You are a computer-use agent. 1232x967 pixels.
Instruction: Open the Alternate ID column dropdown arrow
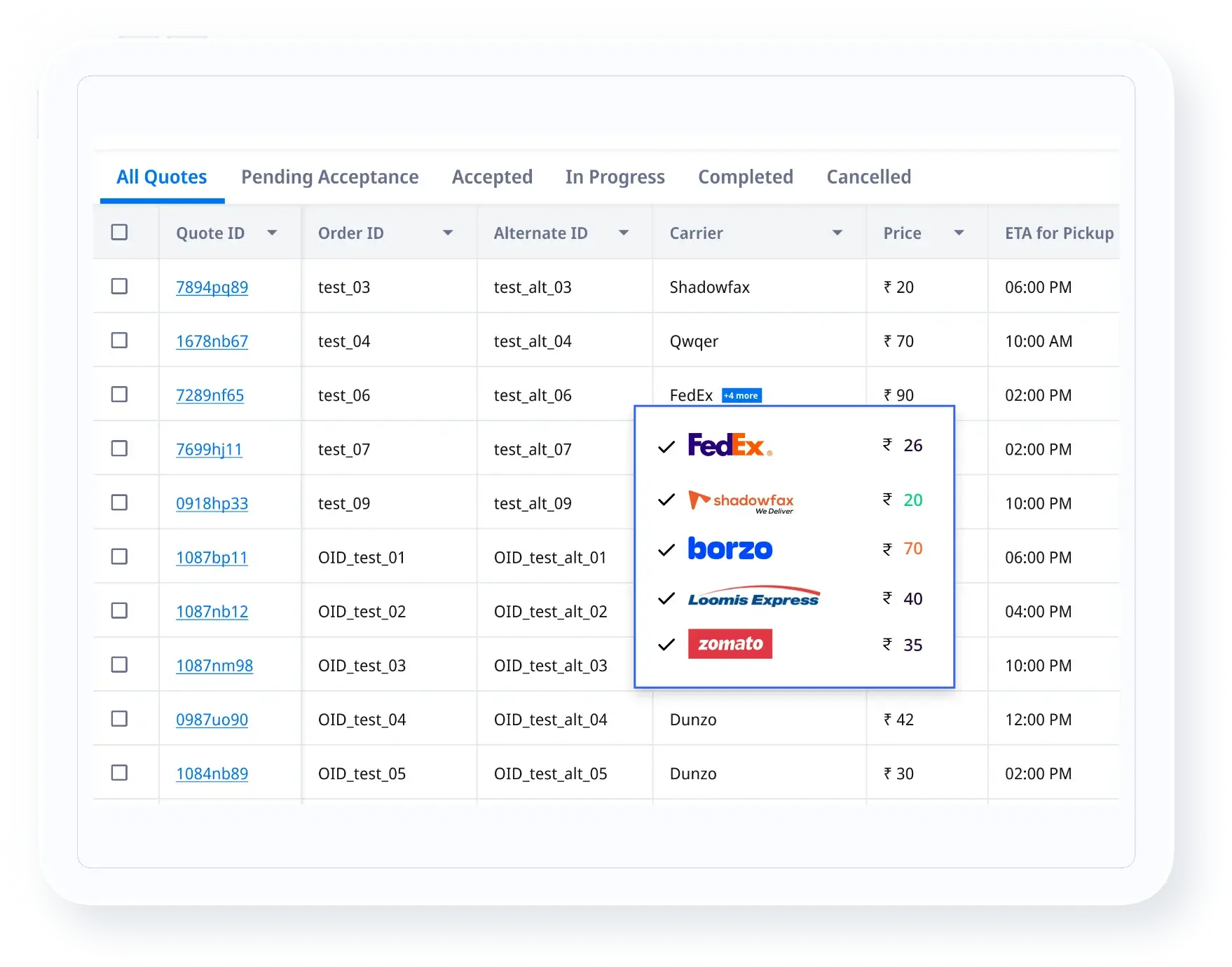[x=624, y=233]
